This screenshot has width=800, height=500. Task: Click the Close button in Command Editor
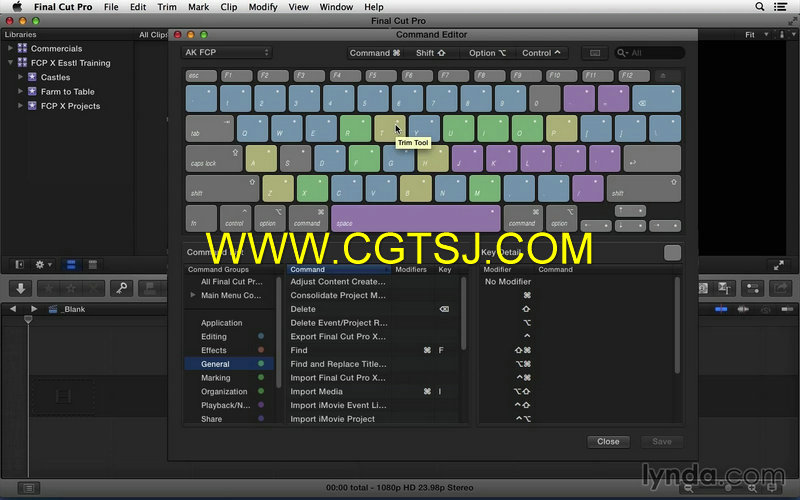(x=608, y=442)
